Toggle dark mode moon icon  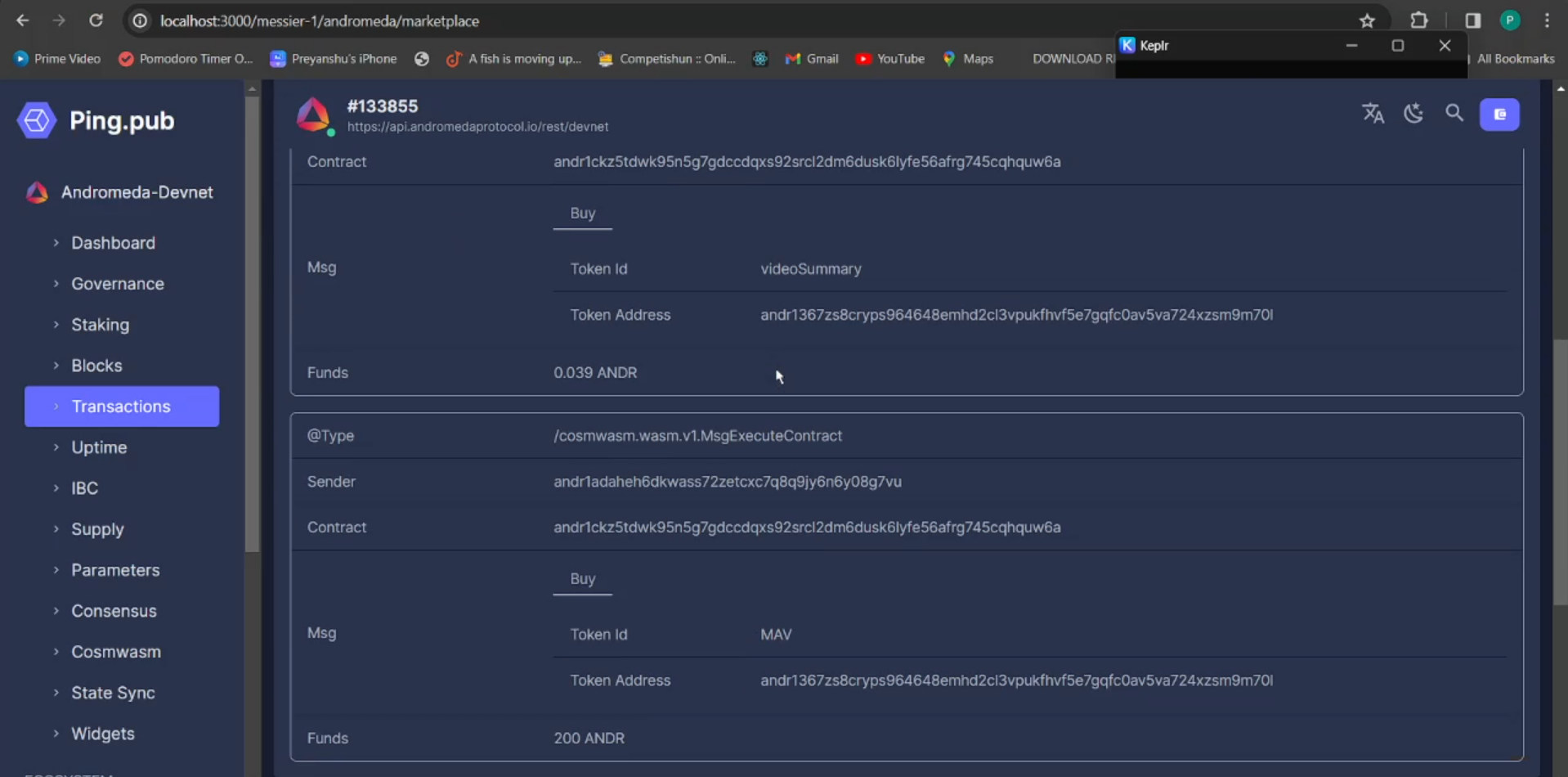pyautogui.click(x=1413, y=114)
